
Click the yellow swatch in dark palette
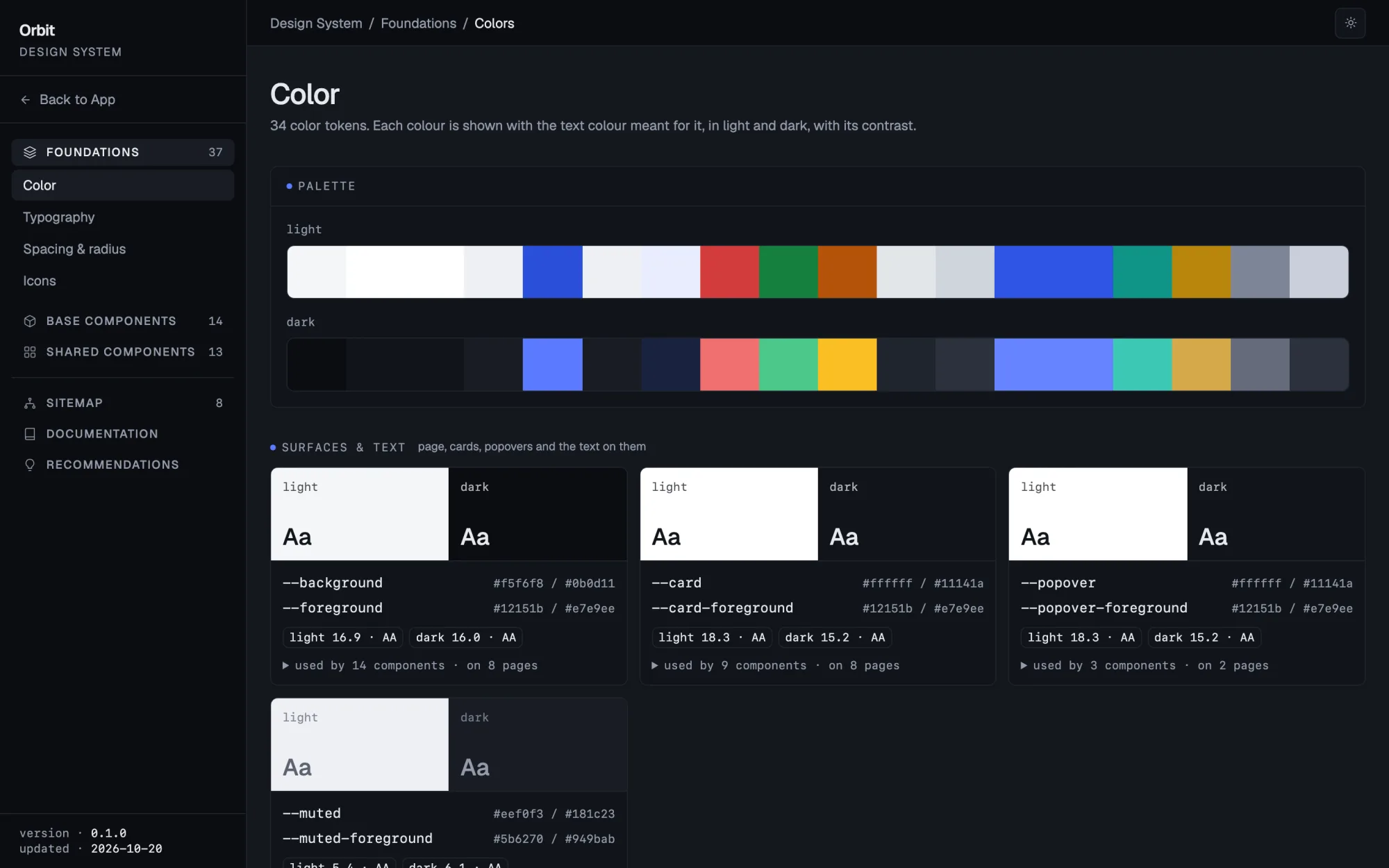pos(847,365)
